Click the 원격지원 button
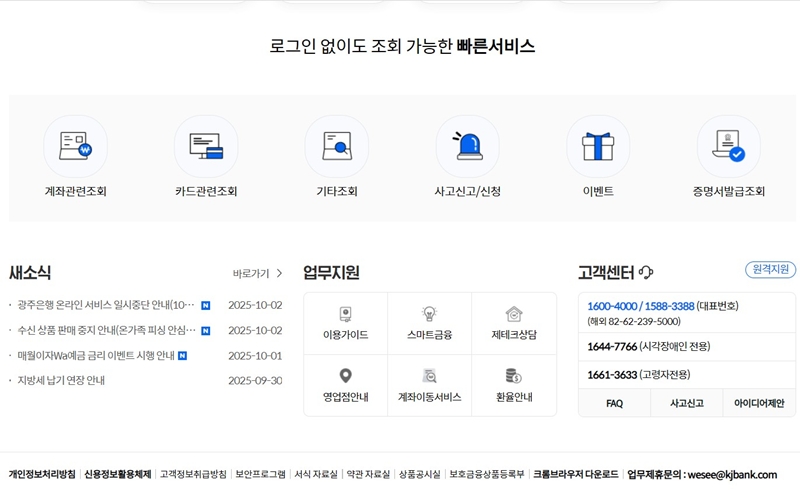The height and width of the screenshot is (500, 800). 770,269
